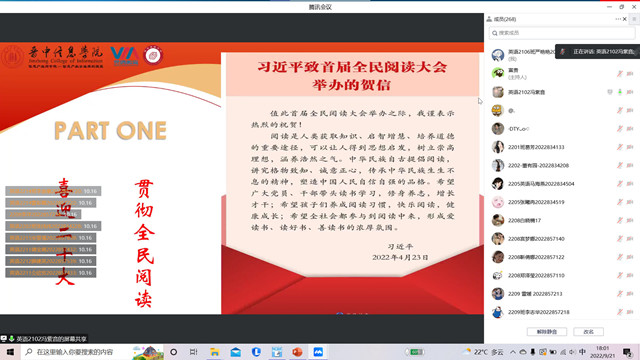Viewport: 640px width, 360px height.
Task: Toggle muted mic icon for member @.
Action: point(620,110)
